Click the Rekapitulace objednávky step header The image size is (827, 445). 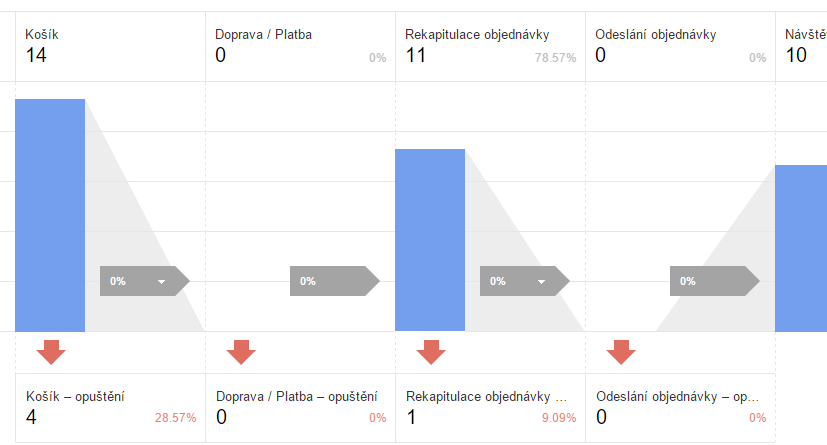click(x=490, y=46)
